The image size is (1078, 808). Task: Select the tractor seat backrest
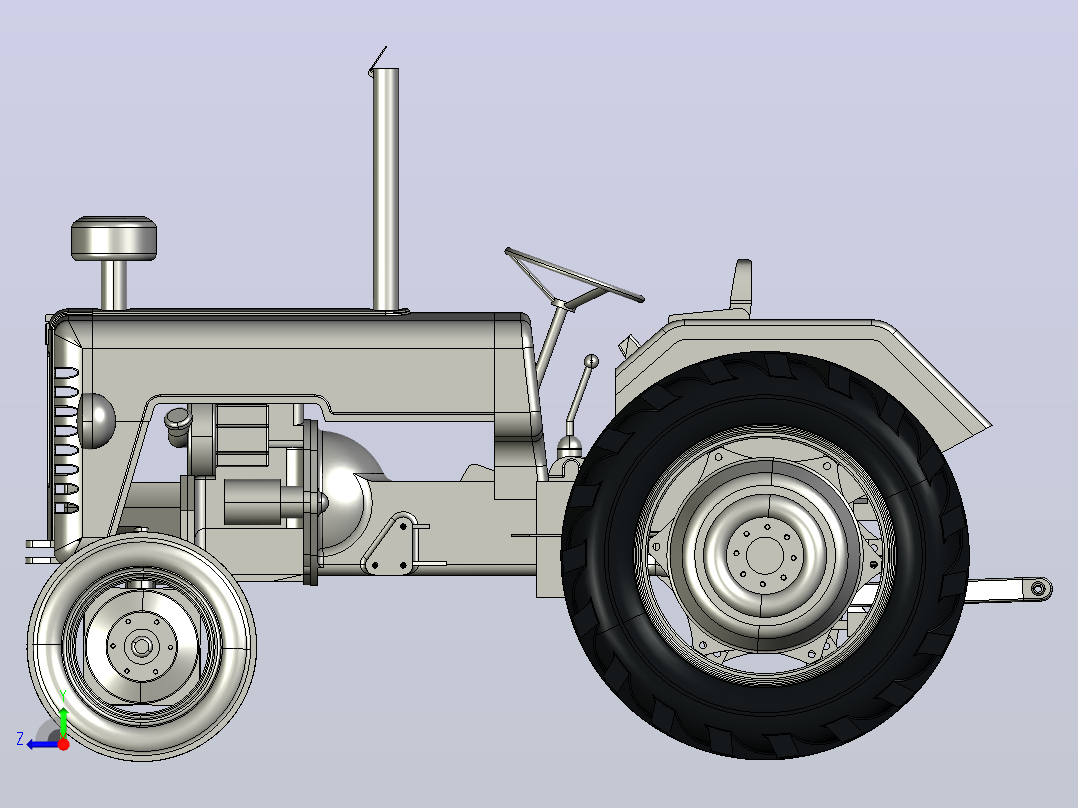[x=740, y=283]
